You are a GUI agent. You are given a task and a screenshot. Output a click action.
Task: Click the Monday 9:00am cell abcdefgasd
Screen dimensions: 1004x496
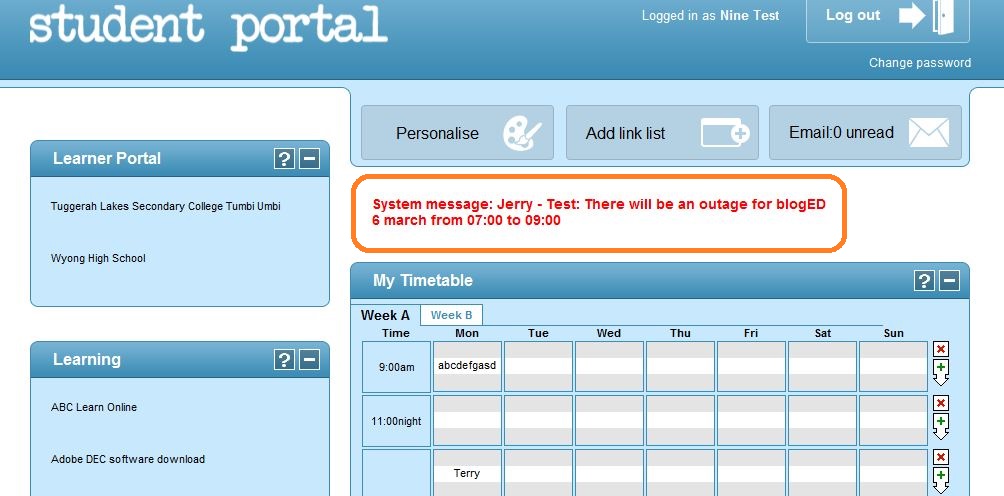click(467, 366)
